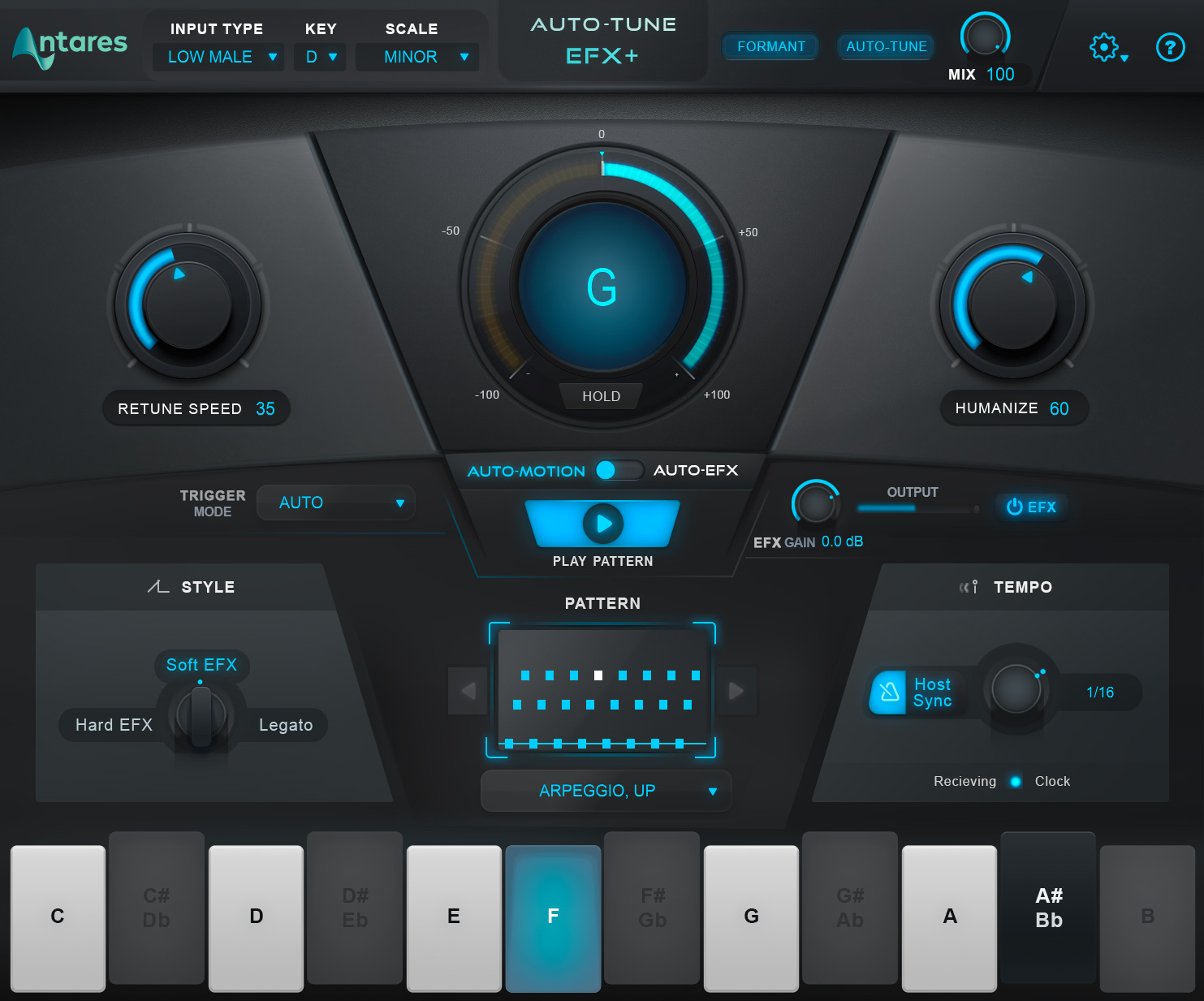Click the C# Db piano key
The height and width of the screenshot is (1001, 1204).
point(157,908)
